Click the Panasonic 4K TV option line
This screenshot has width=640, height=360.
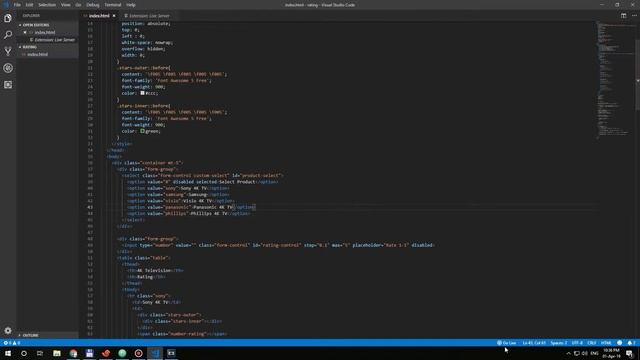(191, 207)
